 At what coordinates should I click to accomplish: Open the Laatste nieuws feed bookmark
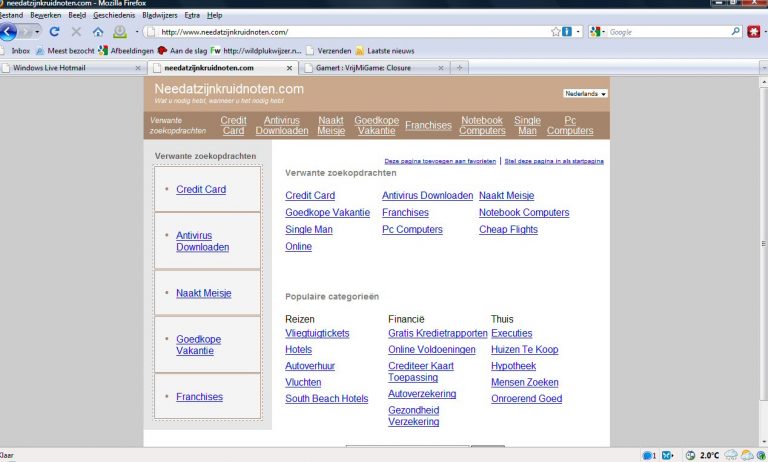[x=385, y=50]
